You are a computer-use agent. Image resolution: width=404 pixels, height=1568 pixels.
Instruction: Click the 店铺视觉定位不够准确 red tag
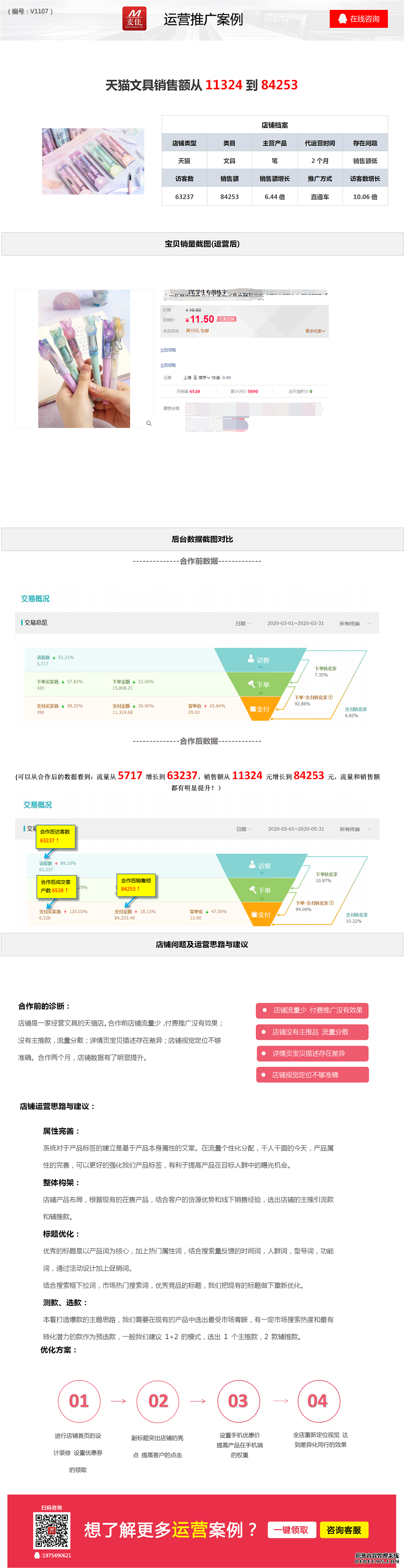point(312,1075)
